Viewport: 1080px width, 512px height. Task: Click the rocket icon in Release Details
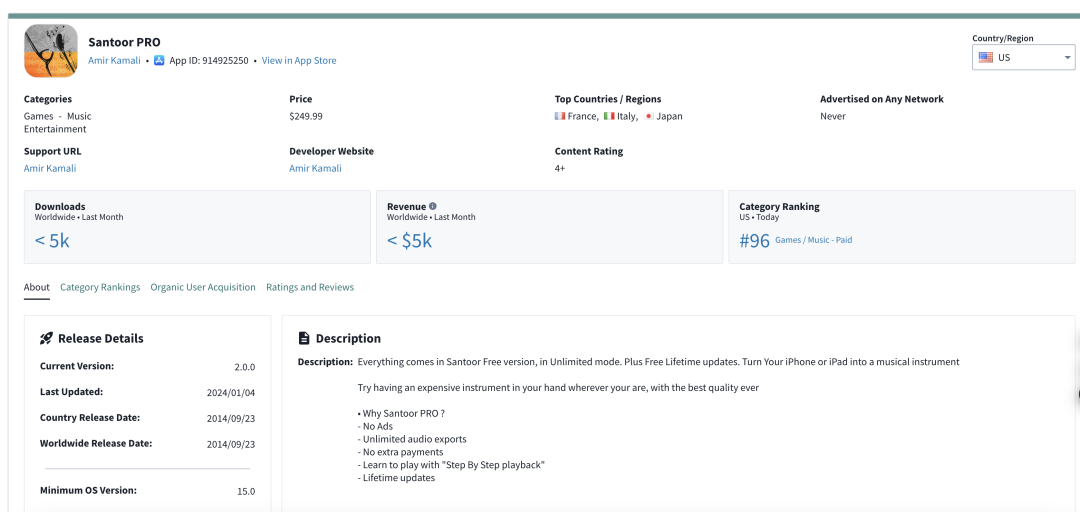pos(46,338)
